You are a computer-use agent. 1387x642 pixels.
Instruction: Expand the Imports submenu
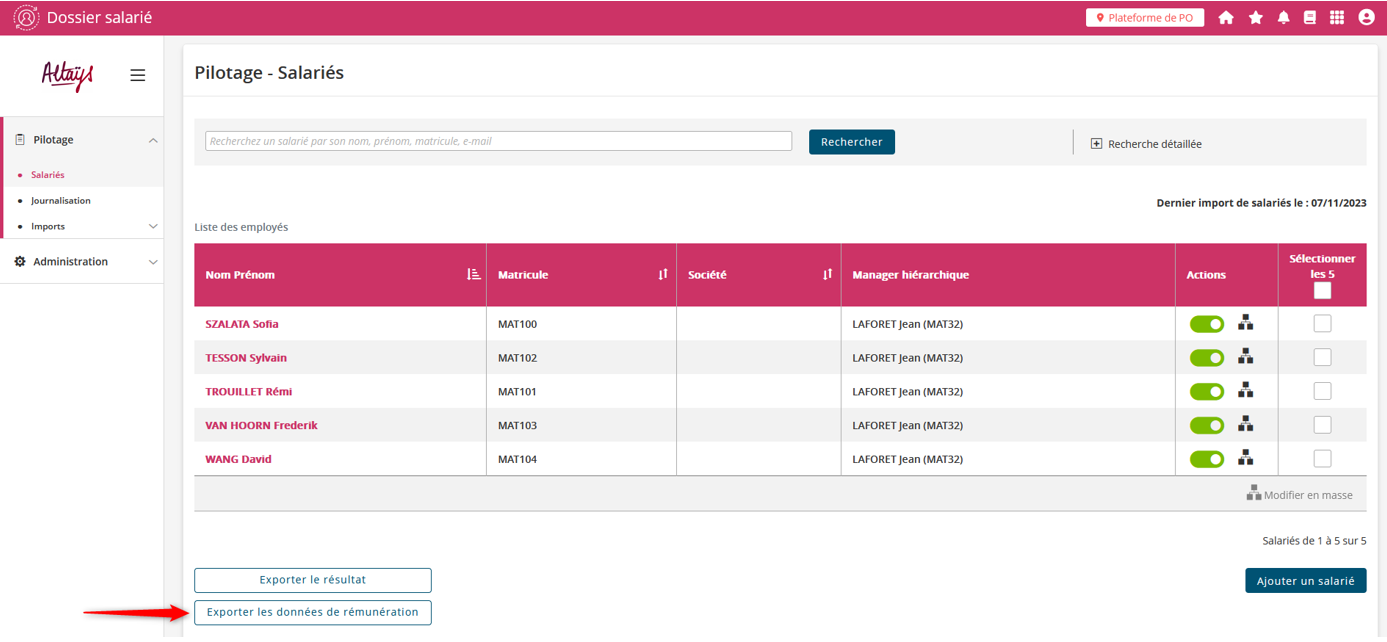click(153, 227)
